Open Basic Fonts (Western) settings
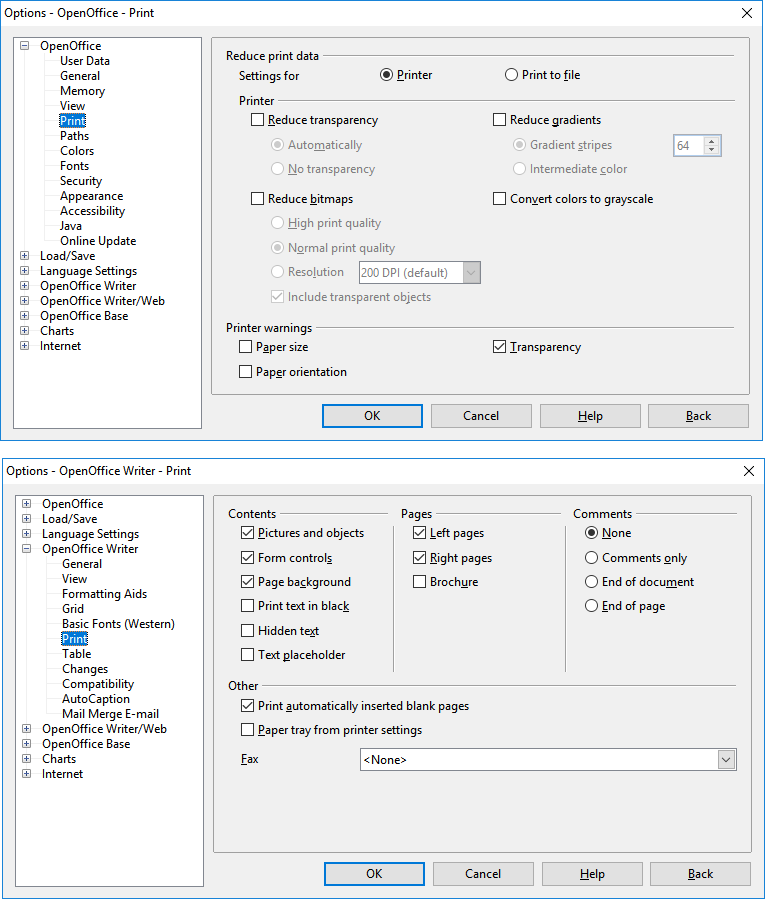 [118, 624]
